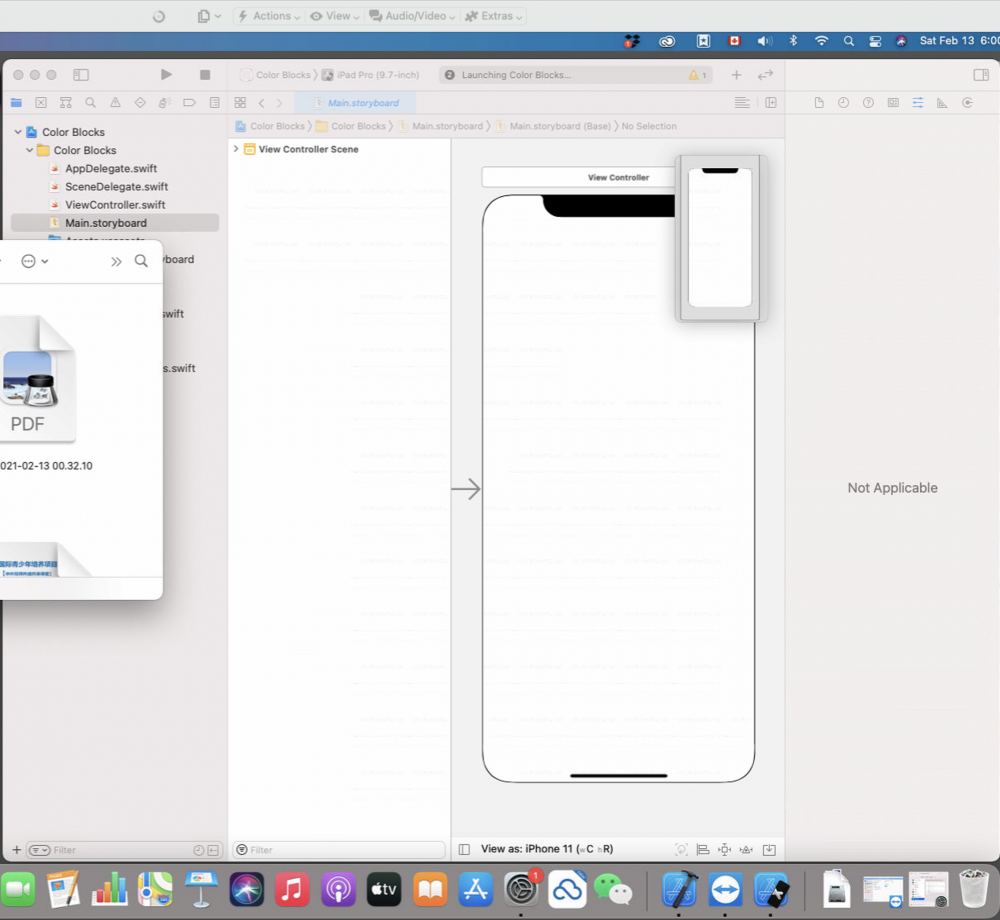
Task: Open the Find navigator magnifier icon
Action: click(x=90, y=103)
